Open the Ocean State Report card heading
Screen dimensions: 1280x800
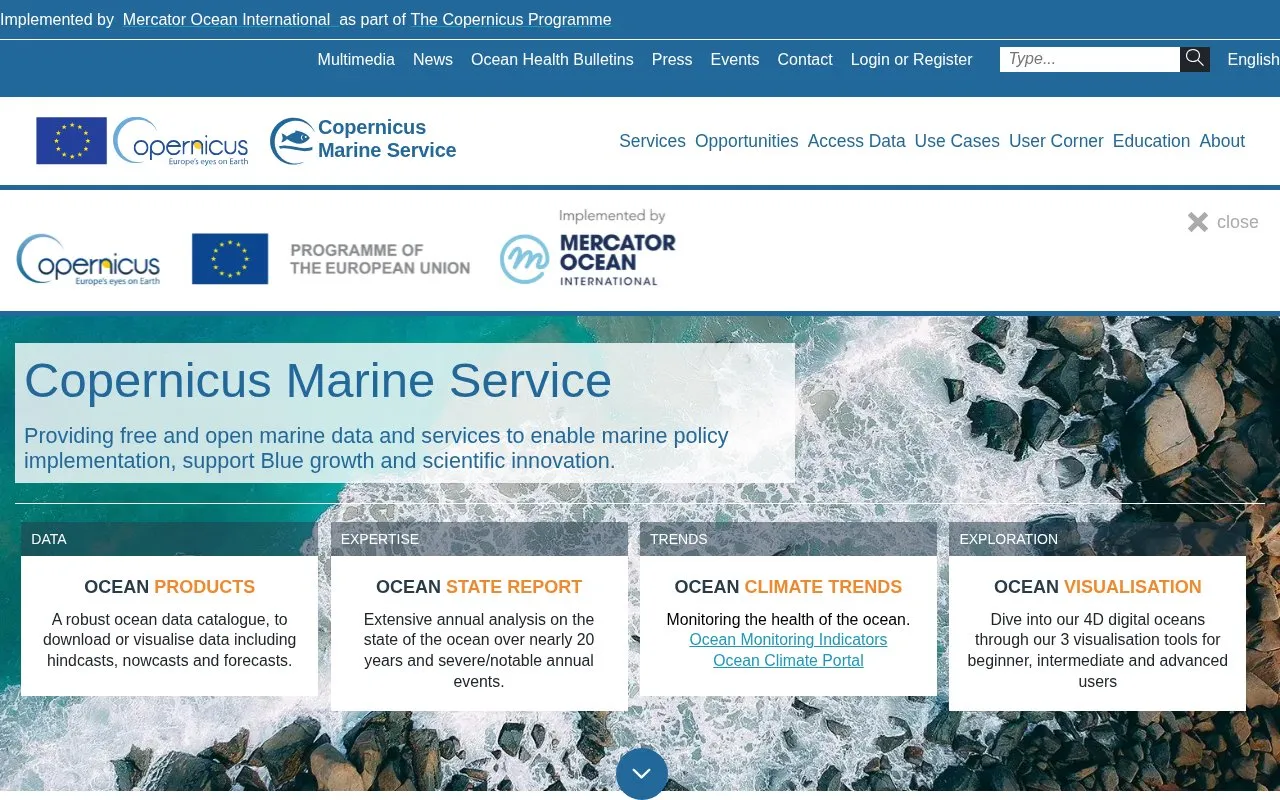coord(479,587)
